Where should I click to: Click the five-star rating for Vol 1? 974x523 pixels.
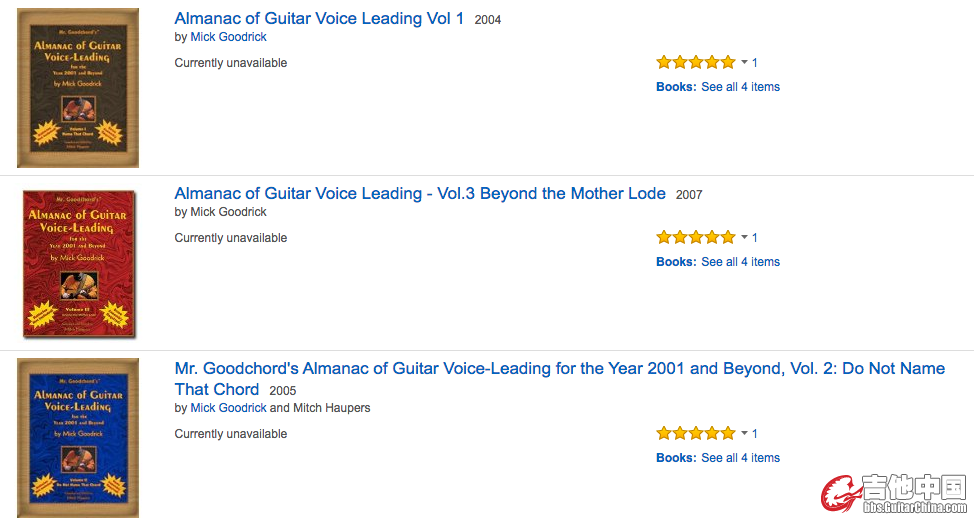click(x=695, y=62)
